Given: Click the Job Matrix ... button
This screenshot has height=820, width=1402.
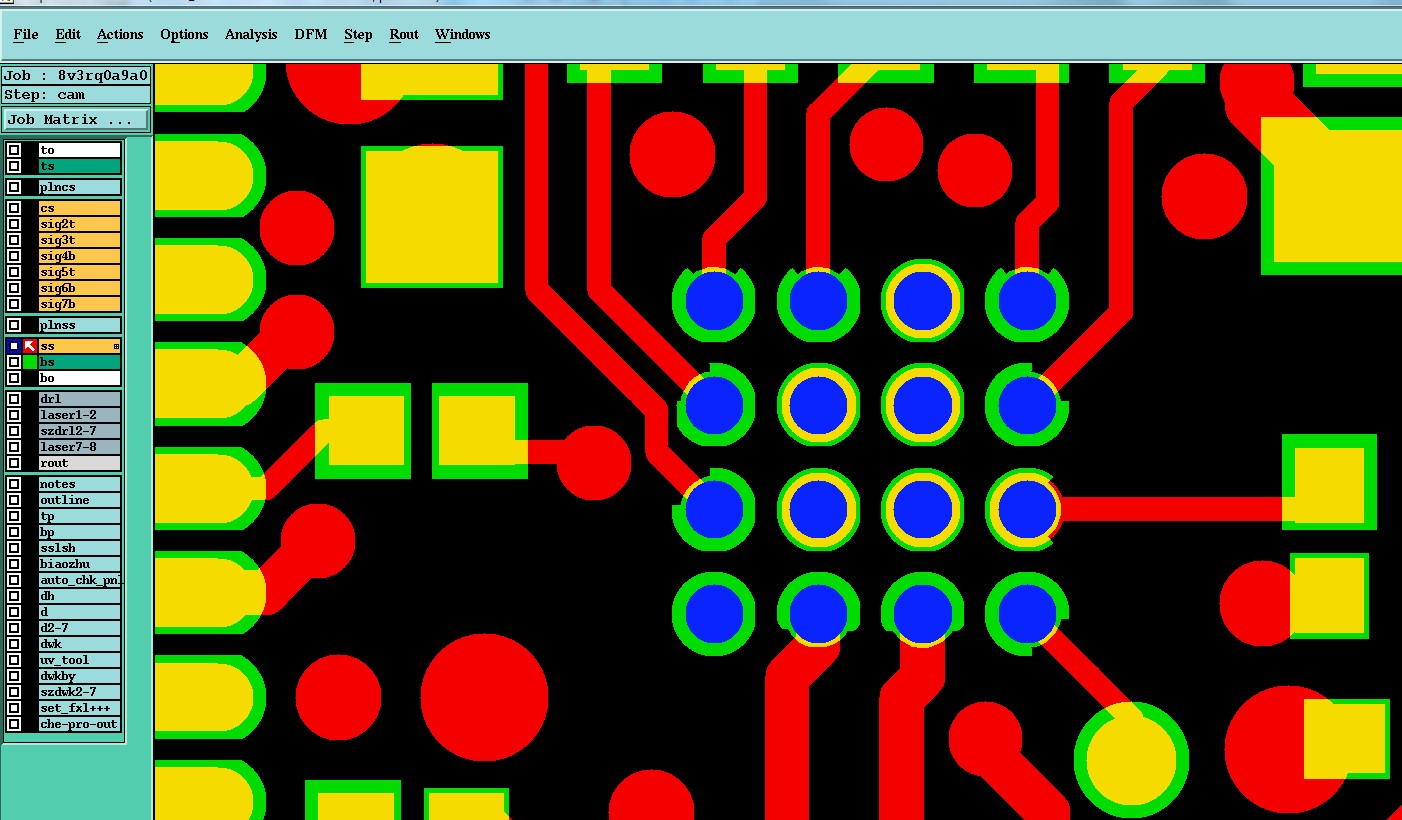Looking at the screenshot, I should pos(76,119).
